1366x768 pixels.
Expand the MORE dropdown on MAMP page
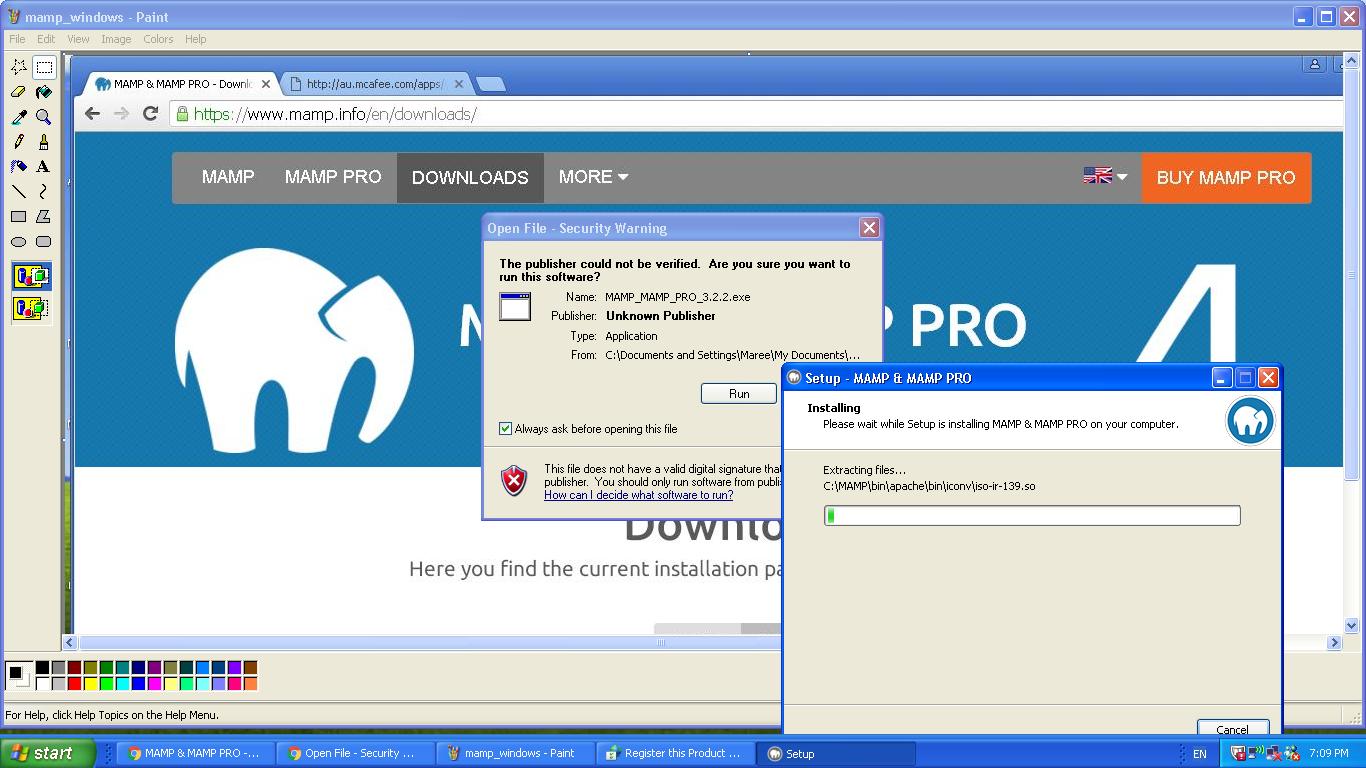593,177
